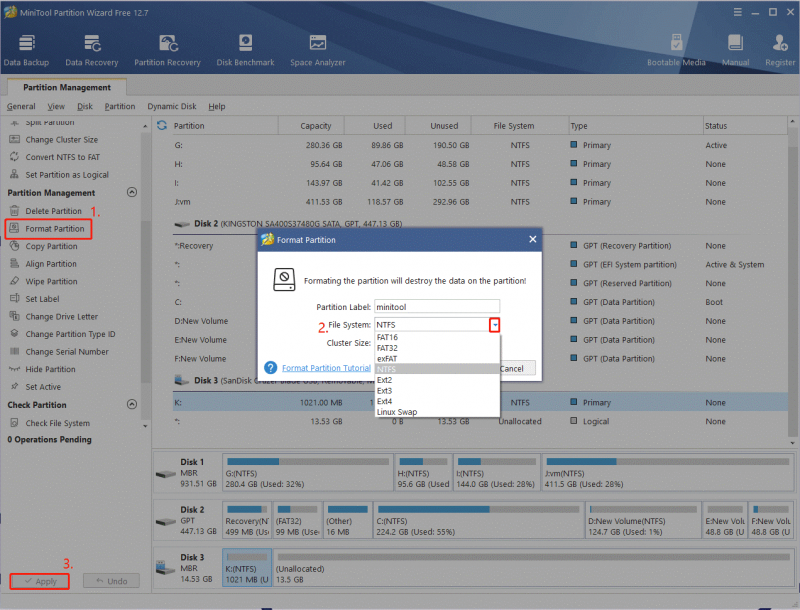Viewport: 800px width, 610px height.
Task: Click the Apply button
Action: click(40, 581)
